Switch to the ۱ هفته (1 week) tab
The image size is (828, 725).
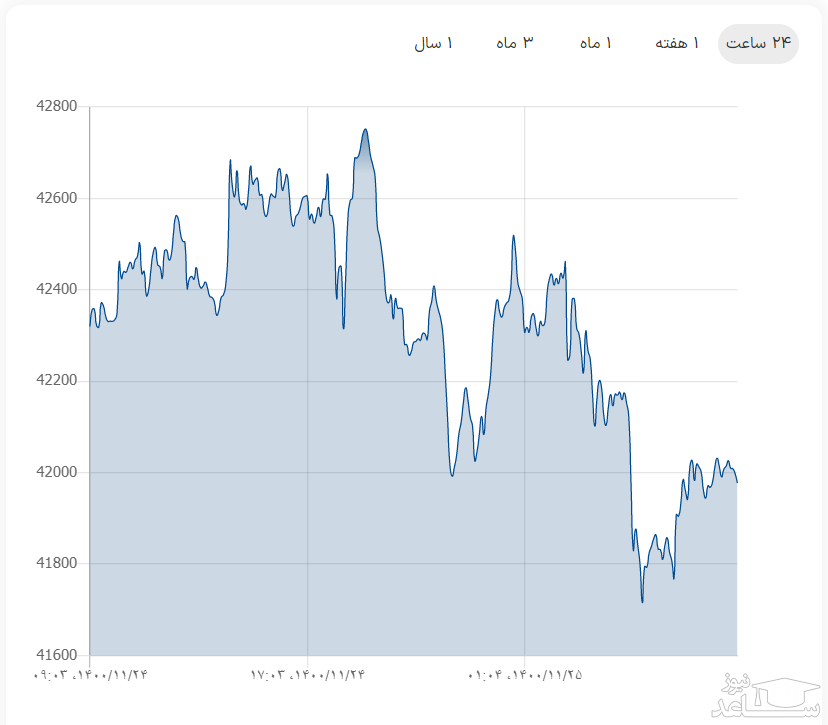click(677, 43)
